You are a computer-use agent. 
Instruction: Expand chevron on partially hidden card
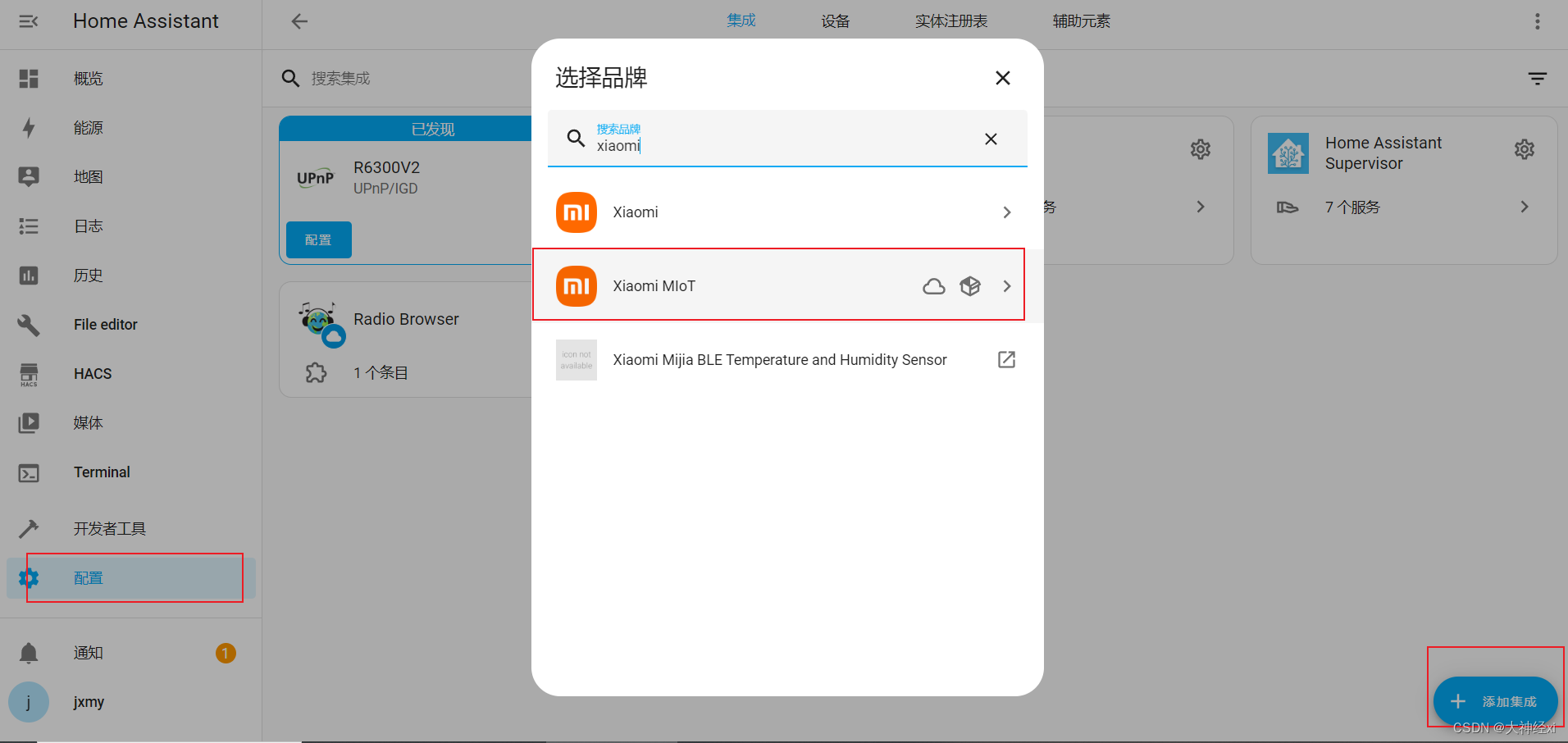point(1201,207)
